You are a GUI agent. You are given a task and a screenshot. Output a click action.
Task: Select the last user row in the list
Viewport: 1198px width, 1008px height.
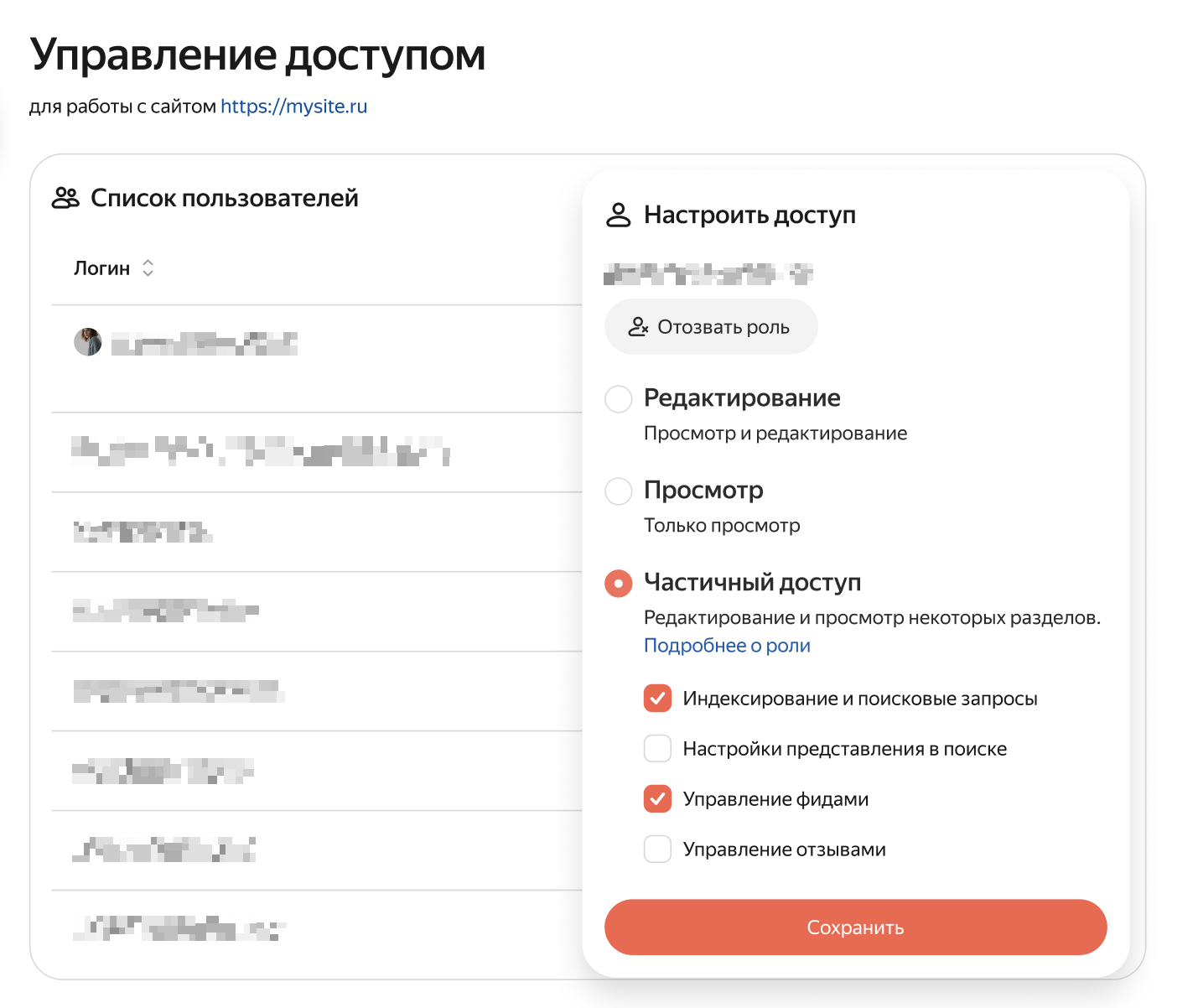pos(317,929)
